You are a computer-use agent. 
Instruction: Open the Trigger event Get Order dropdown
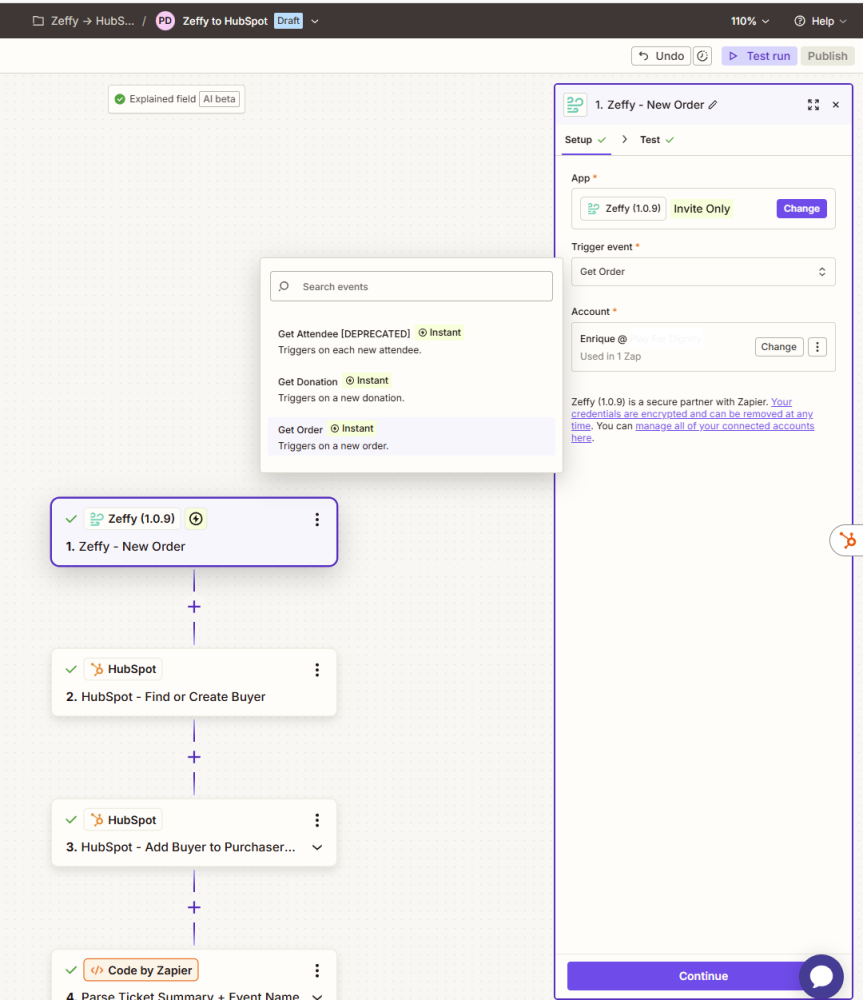tap(703, 272)
